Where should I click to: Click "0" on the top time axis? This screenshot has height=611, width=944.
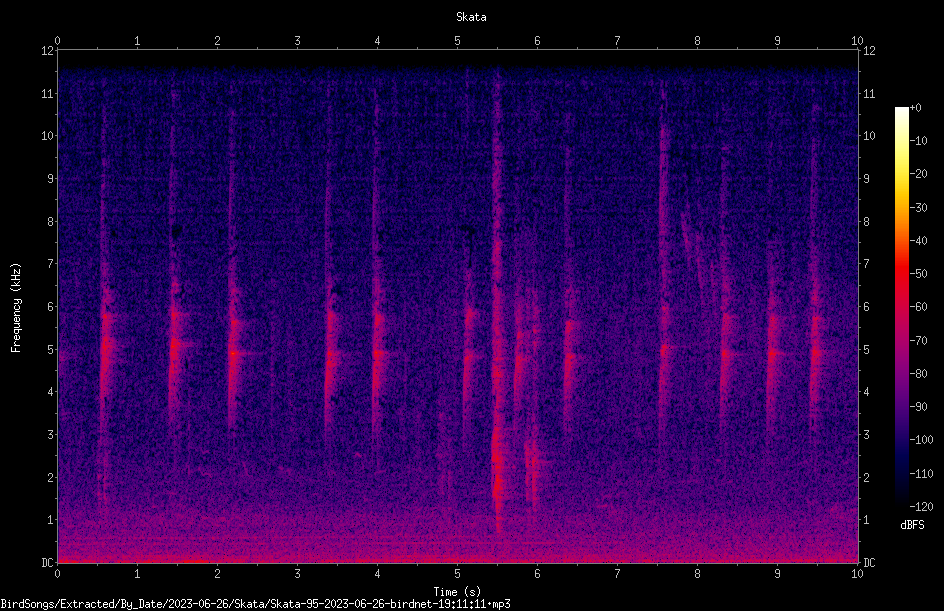pyautogui.click(x=57, y=41)
